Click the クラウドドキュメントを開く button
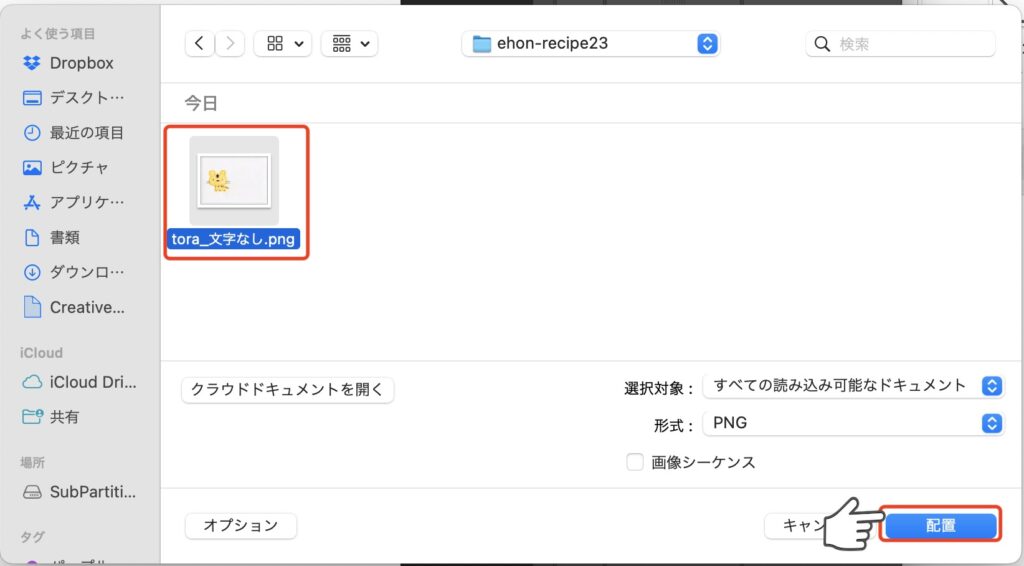Screen dimensions: 1024x566 pyautogui.click(x=288, y=390)
